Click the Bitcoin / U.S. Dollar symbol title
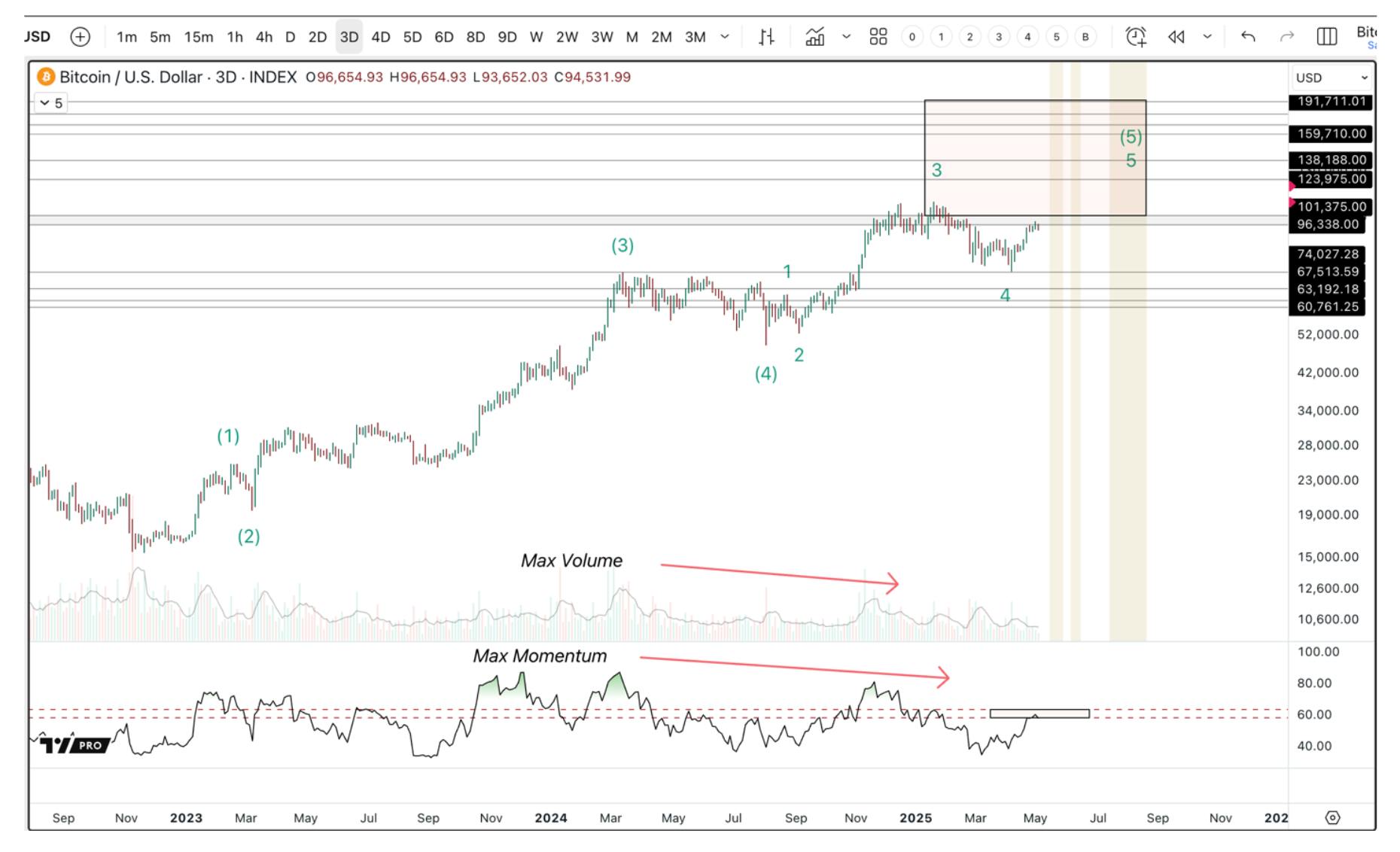 tap(131, 77)
